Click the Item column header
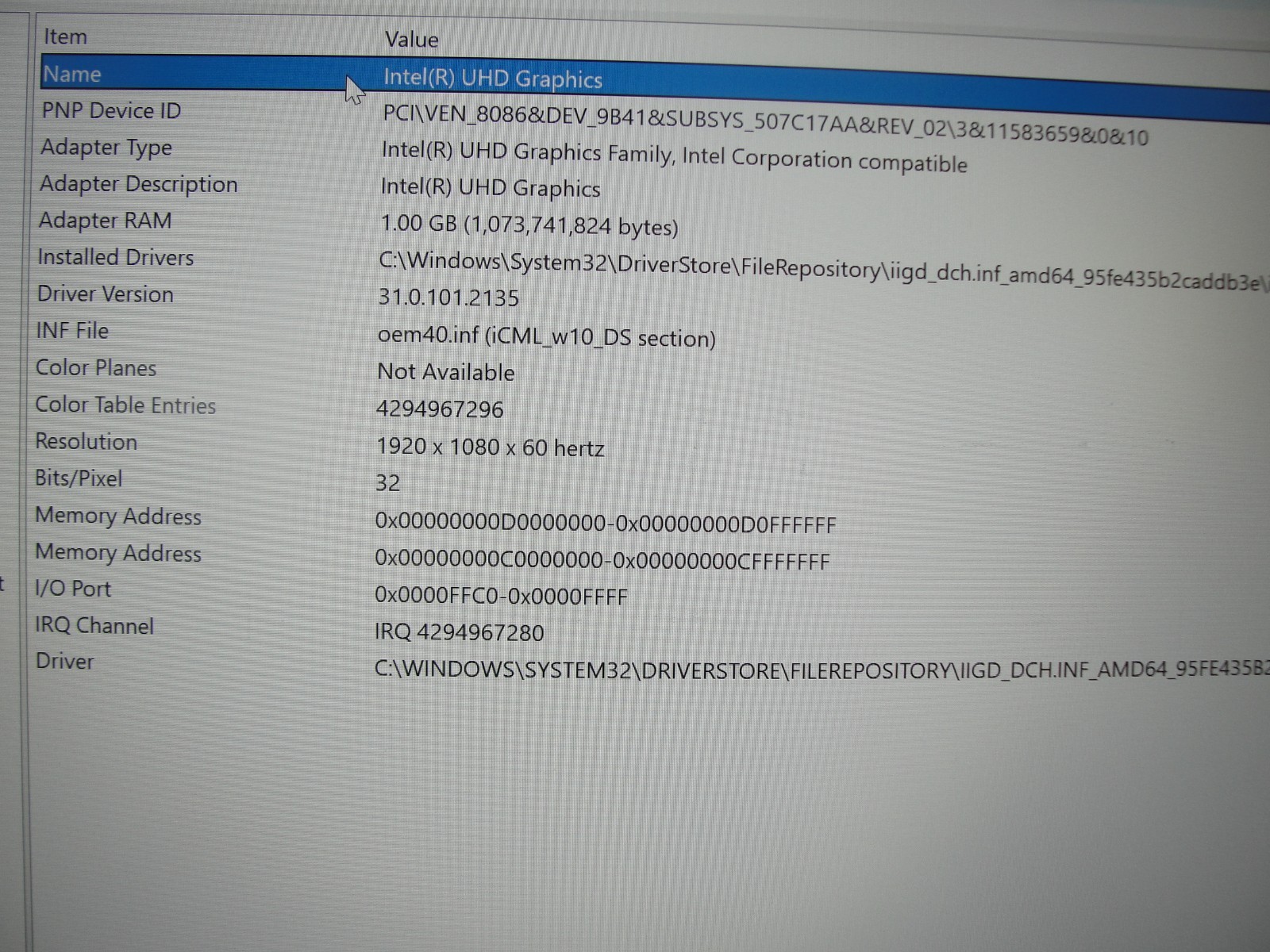 [x=65, y=36]
